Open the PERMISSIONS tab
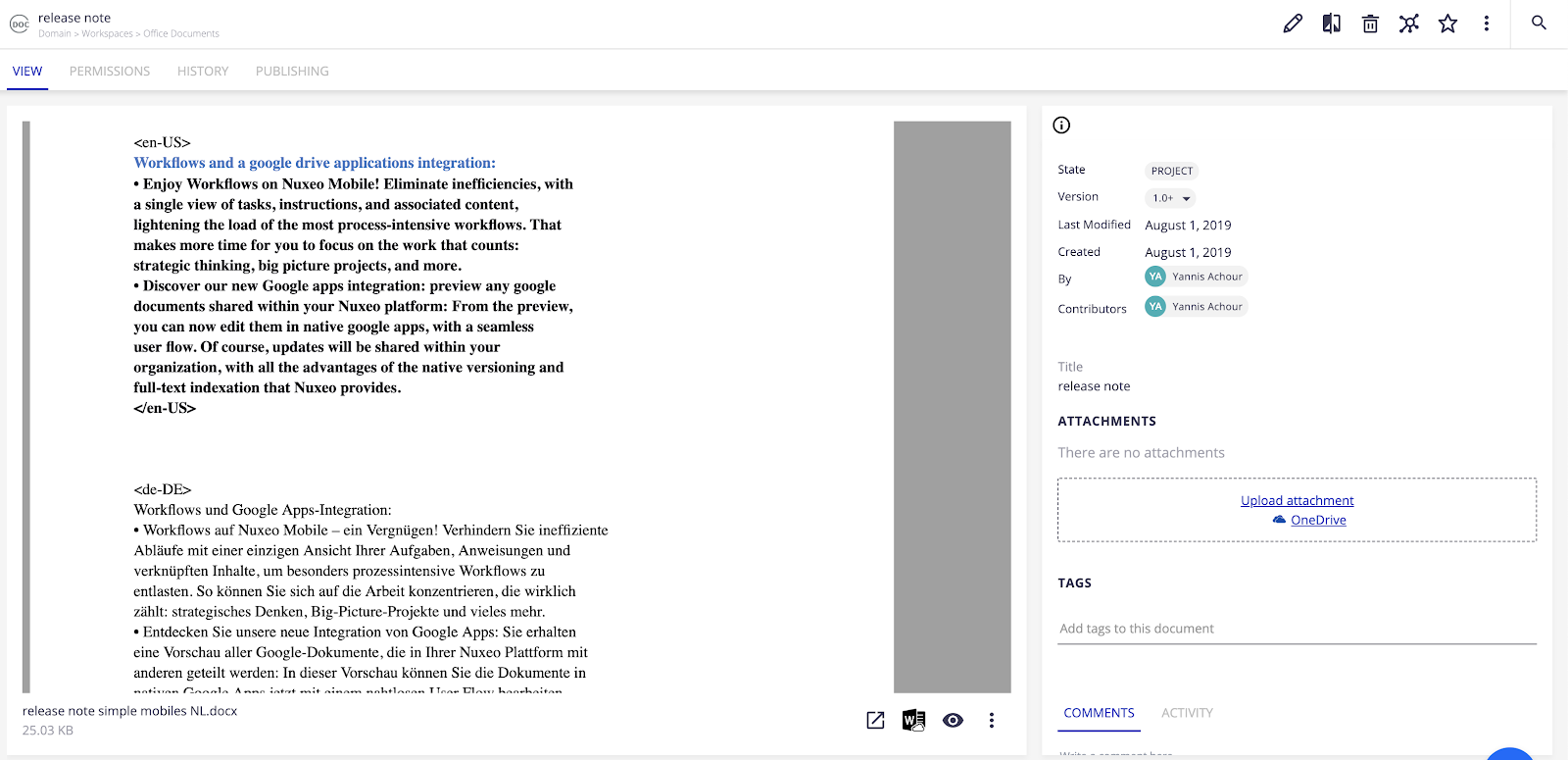 tap(110, 72)
